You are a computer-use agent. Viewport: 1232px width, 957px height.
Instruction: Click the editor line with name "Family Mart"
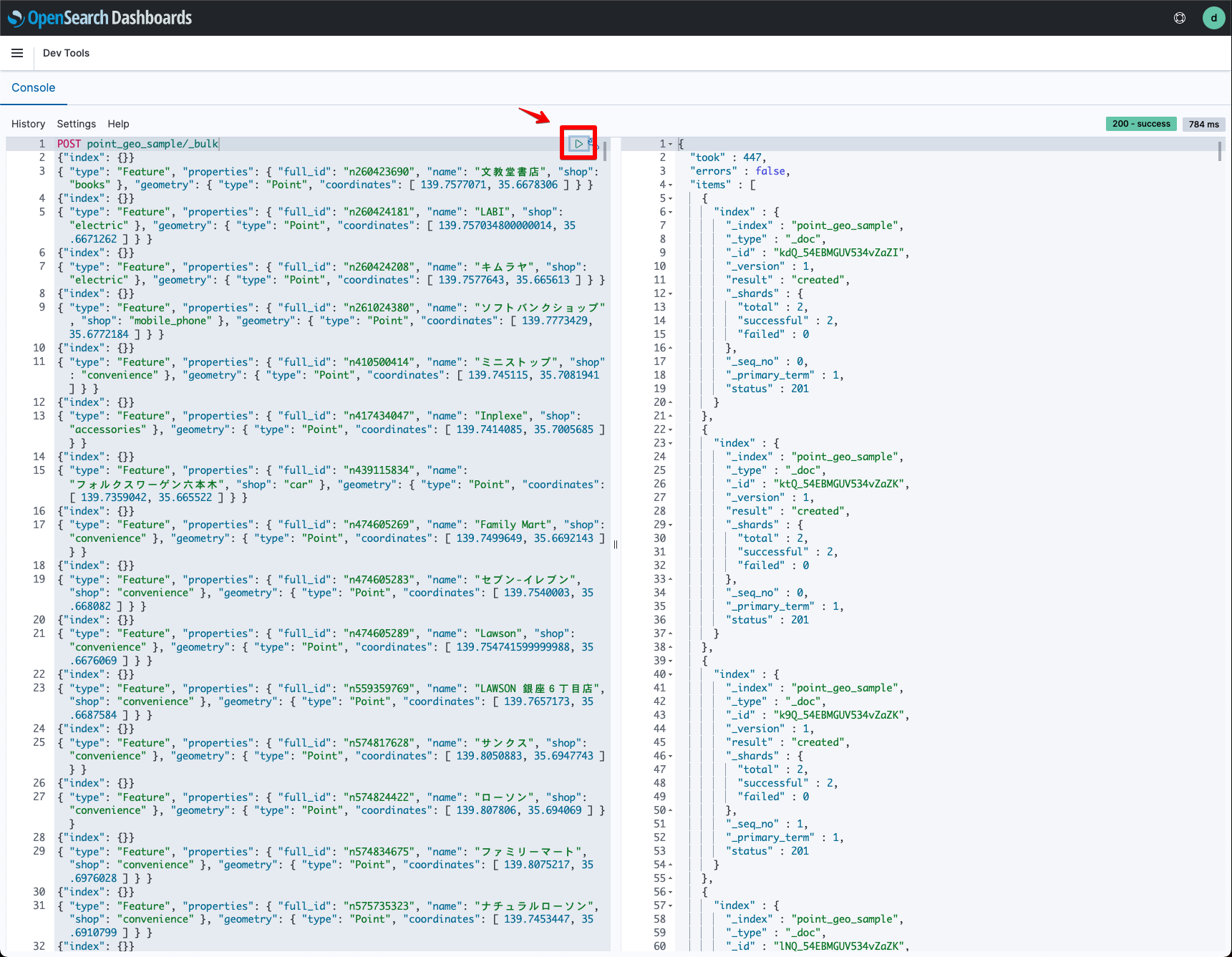coord(331,538)
